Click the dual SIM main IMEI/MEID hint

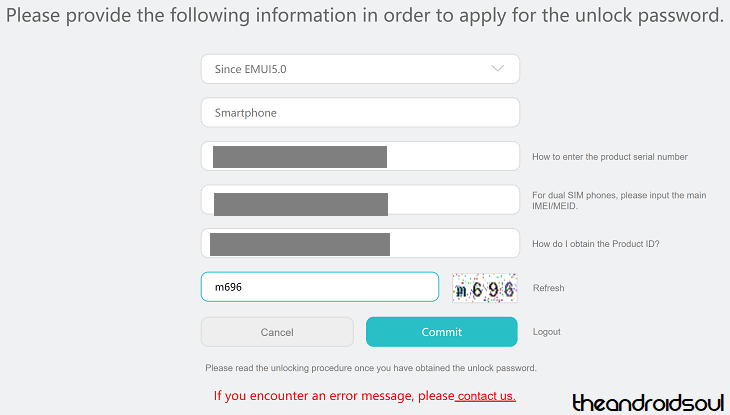[x=619, y=201]
